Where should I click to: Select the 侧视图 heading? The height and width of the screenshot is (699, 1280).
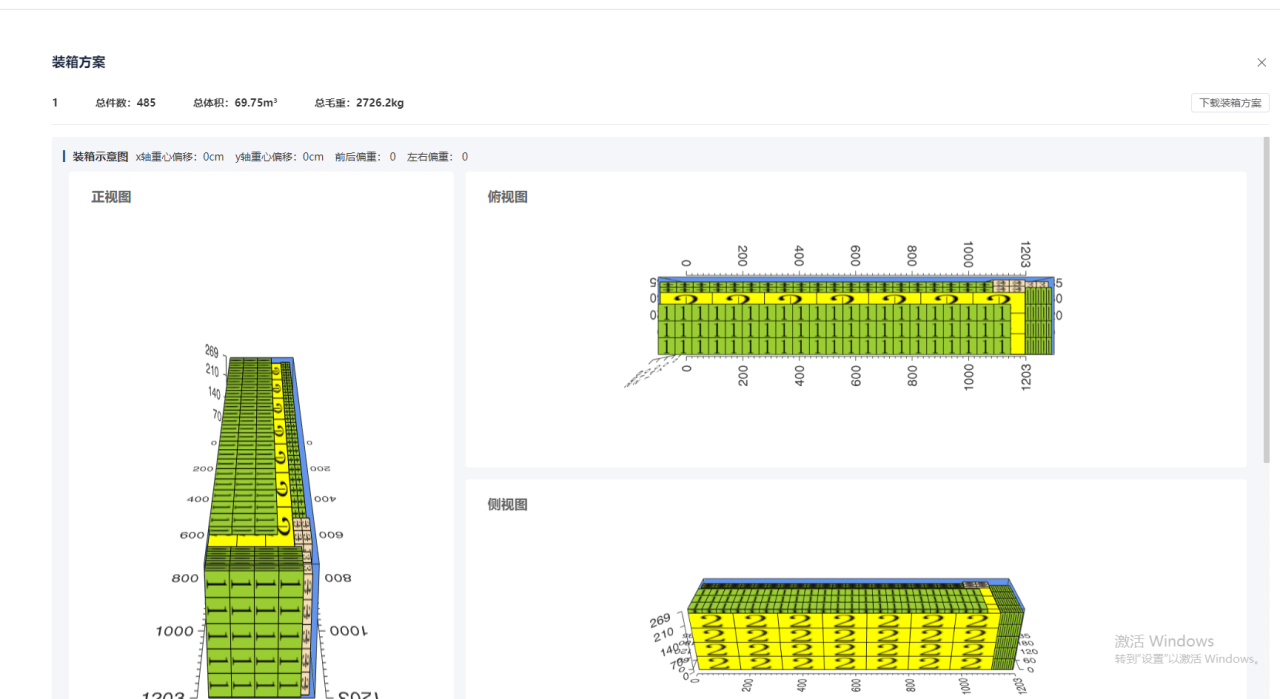[x=507, y=505]
